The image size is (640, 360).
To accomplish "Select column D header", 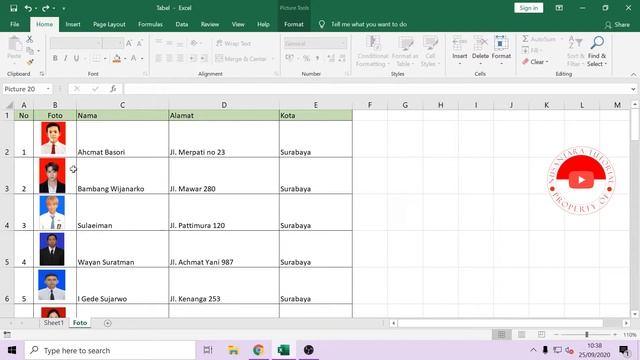I will click(x=224, y=105).
